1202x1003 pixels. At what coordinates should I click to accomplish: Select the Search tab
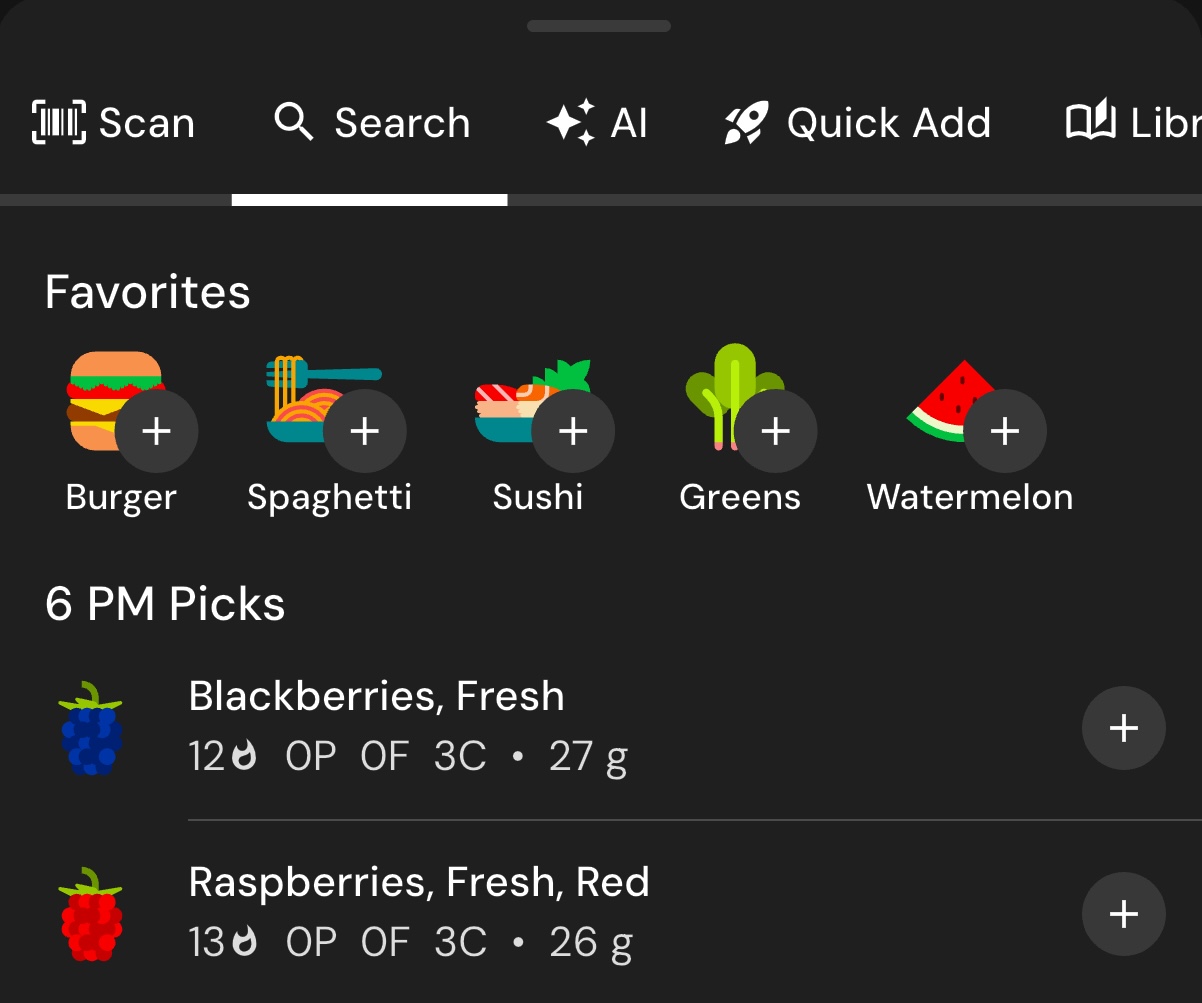[x=371, y=123]
